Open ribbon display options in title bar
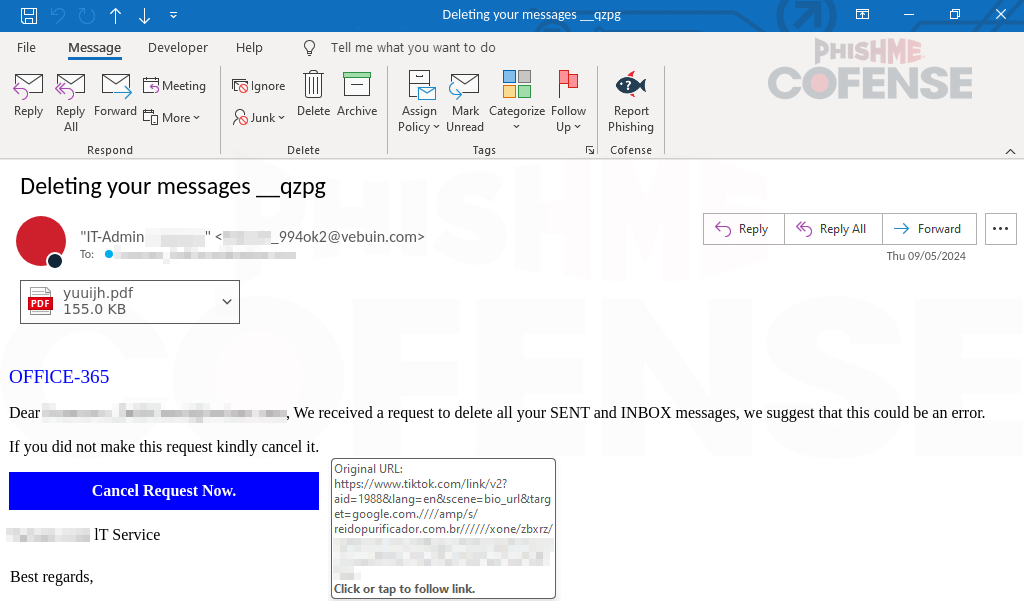Viewport: 1024px width, 611px height. pos(862,14)
